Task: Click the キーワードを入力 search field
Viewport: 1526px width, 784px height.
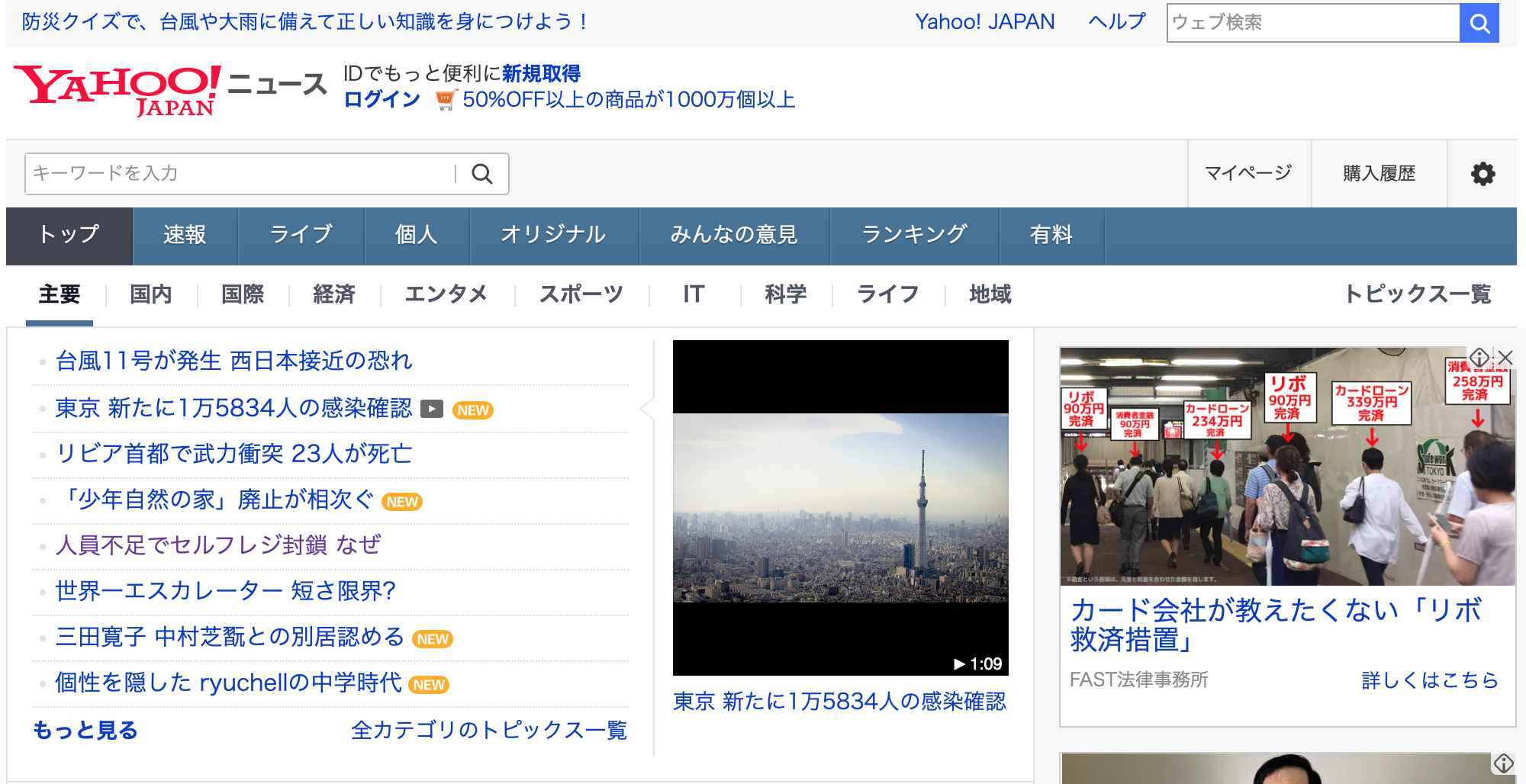Action: [x=240, y=174]
